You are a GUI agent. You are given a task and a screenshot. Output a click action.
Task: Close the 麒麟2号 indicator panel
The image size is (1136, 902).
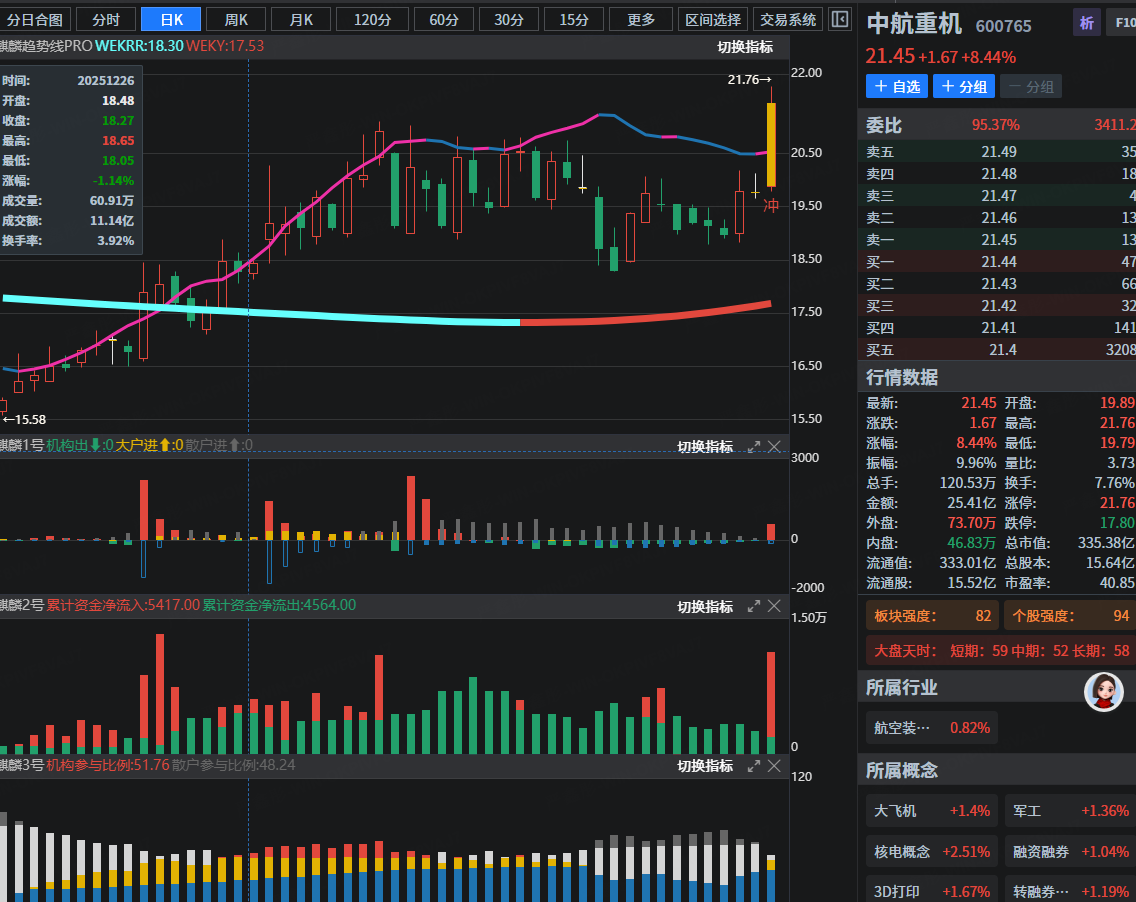[775, 606]
